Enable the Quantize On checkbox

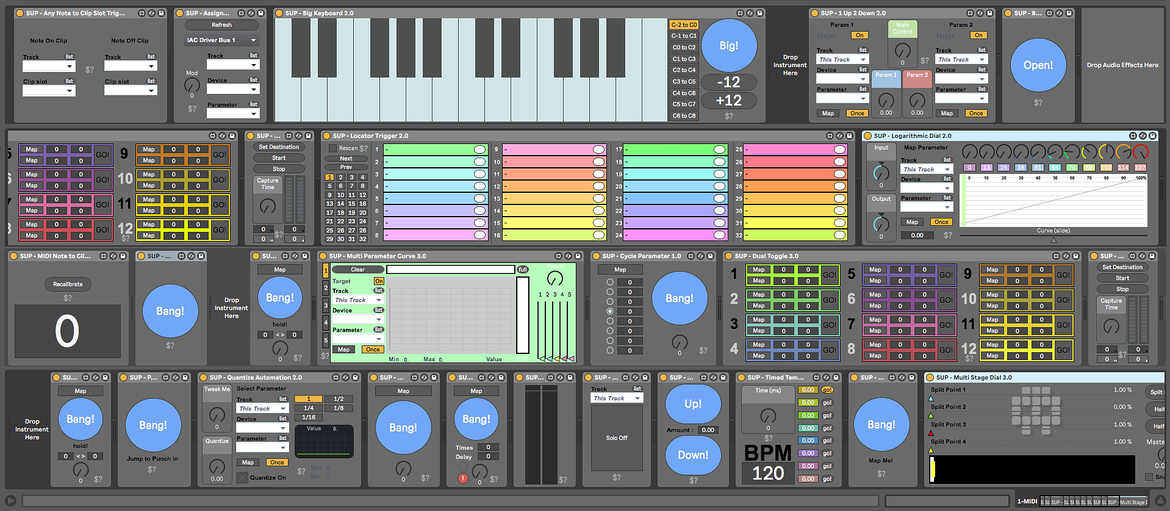point(242,477)
